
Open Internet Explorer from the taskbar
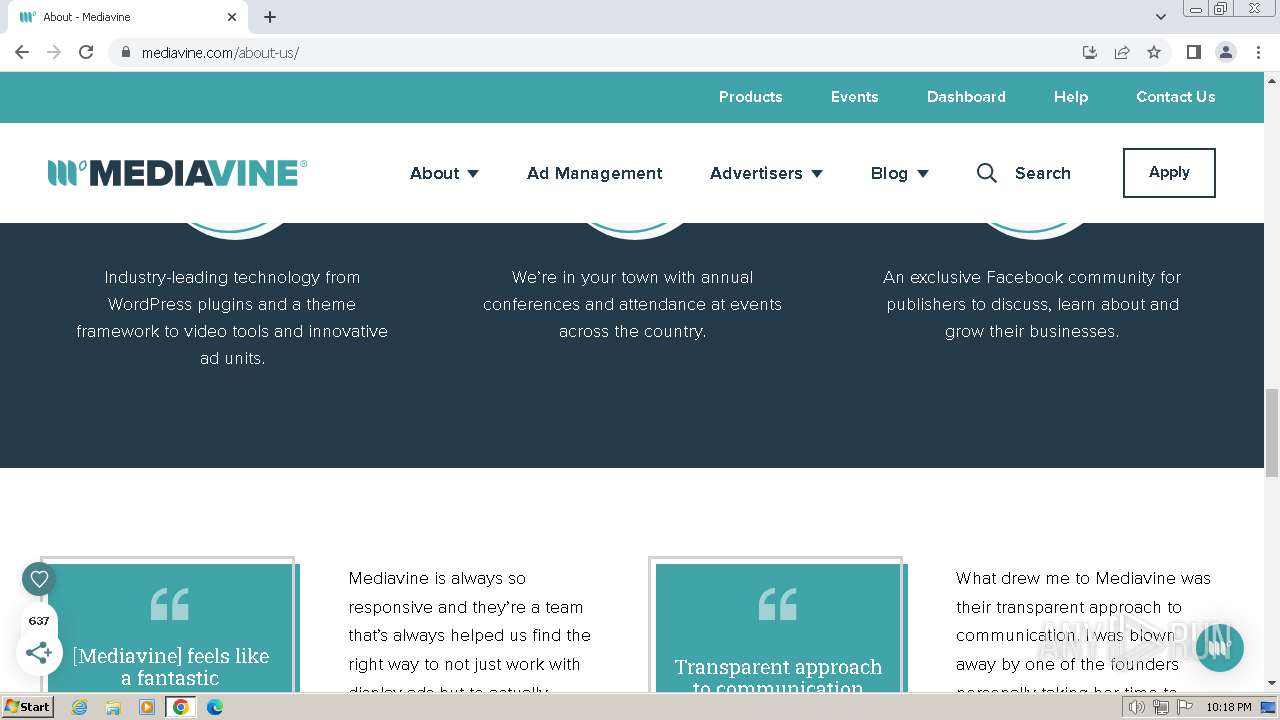click(79, 707)
